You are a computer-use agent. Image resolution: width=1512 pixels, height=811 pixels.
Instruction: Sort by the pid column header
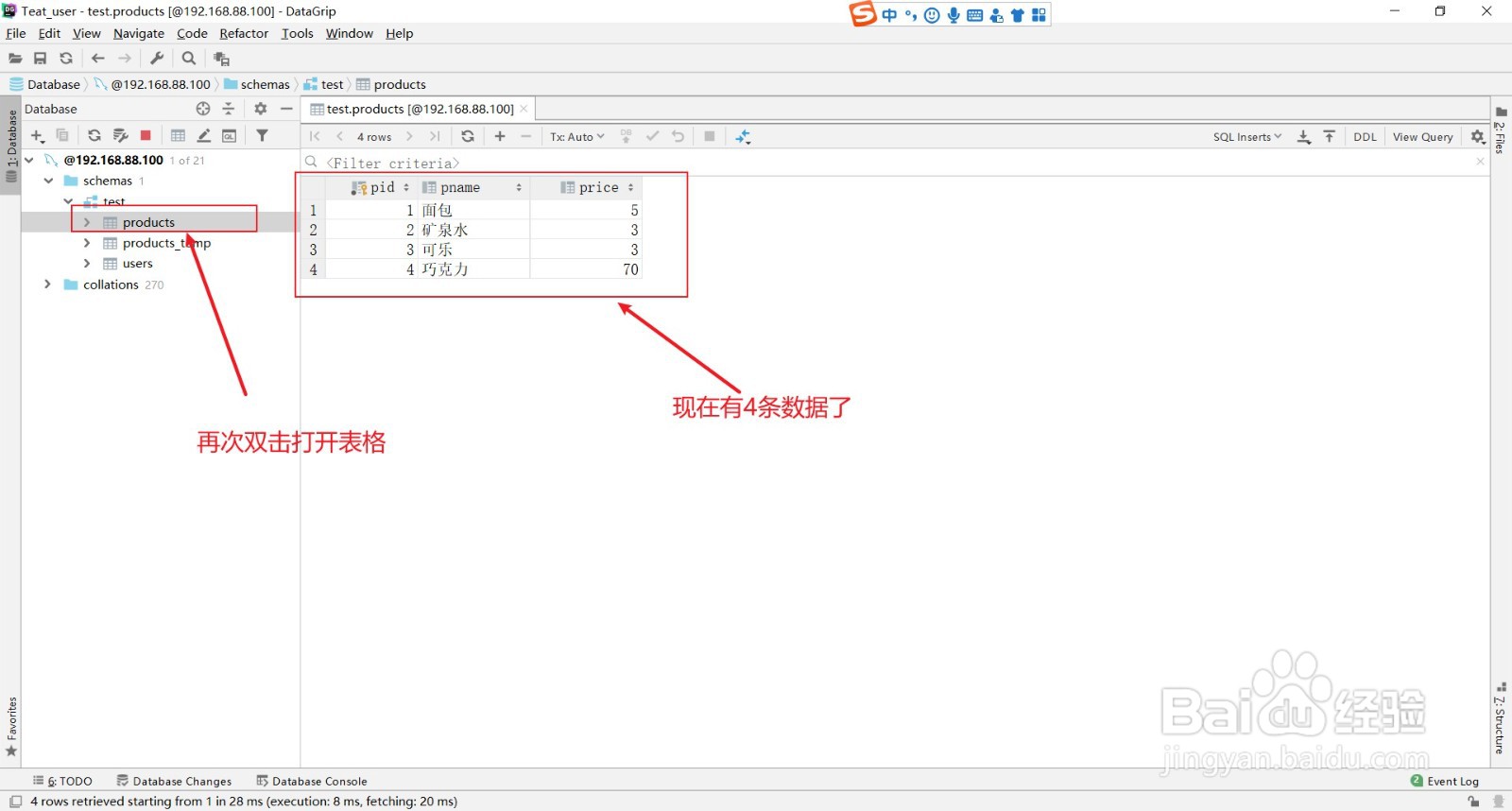(370, 187)
